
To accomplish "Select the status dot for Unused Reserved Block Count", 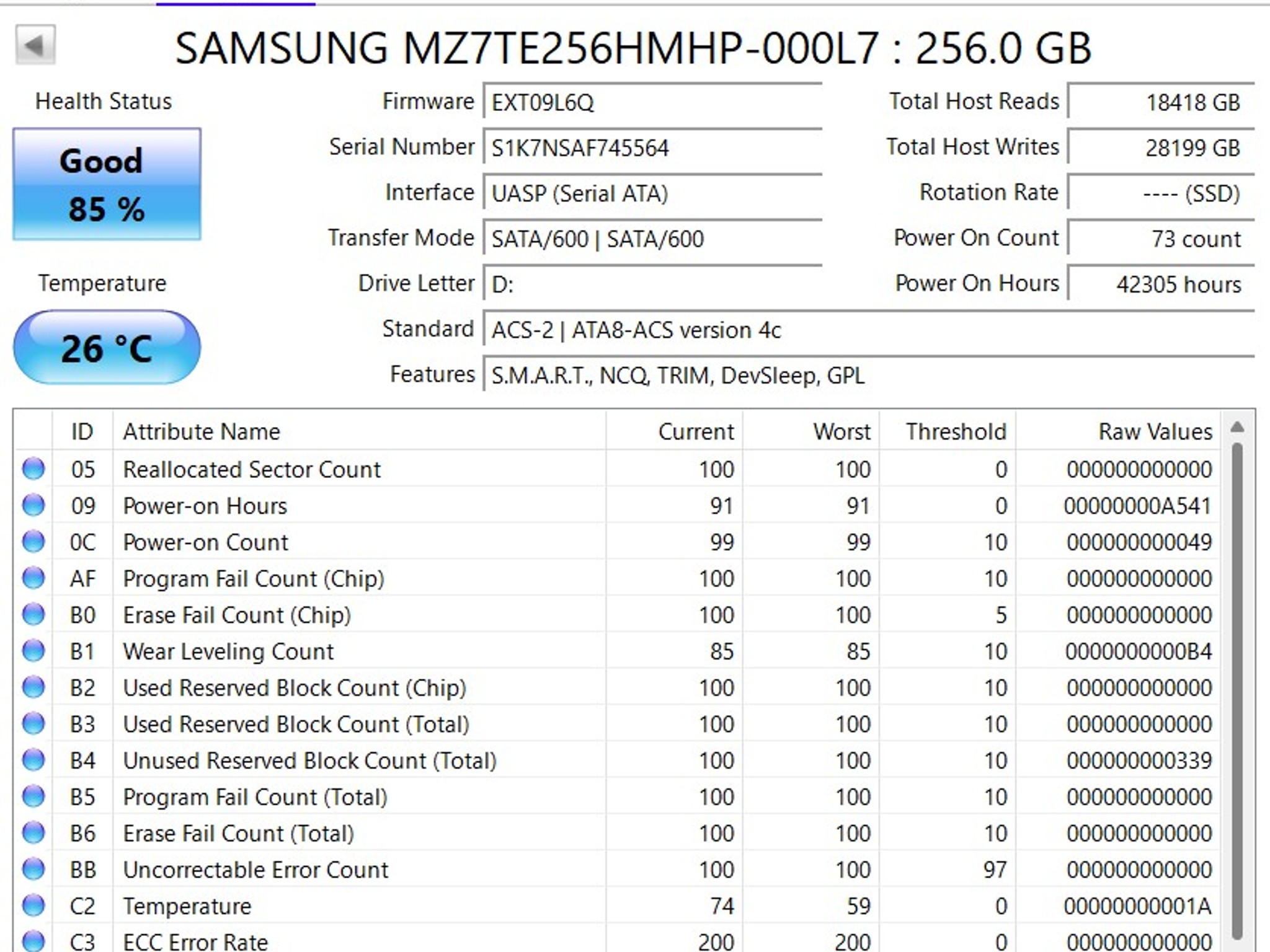I will pyautogui.click(x=33, y=760).
